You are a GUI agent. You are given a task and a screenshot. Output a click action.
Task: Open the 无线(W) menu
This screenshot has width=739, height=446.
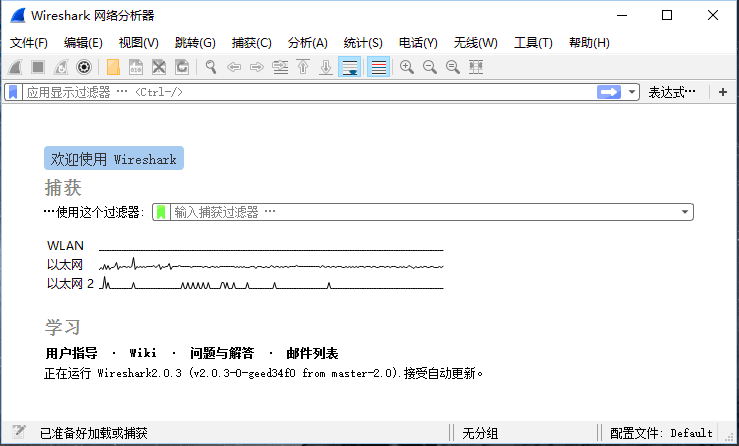click(x=476, y=43)
